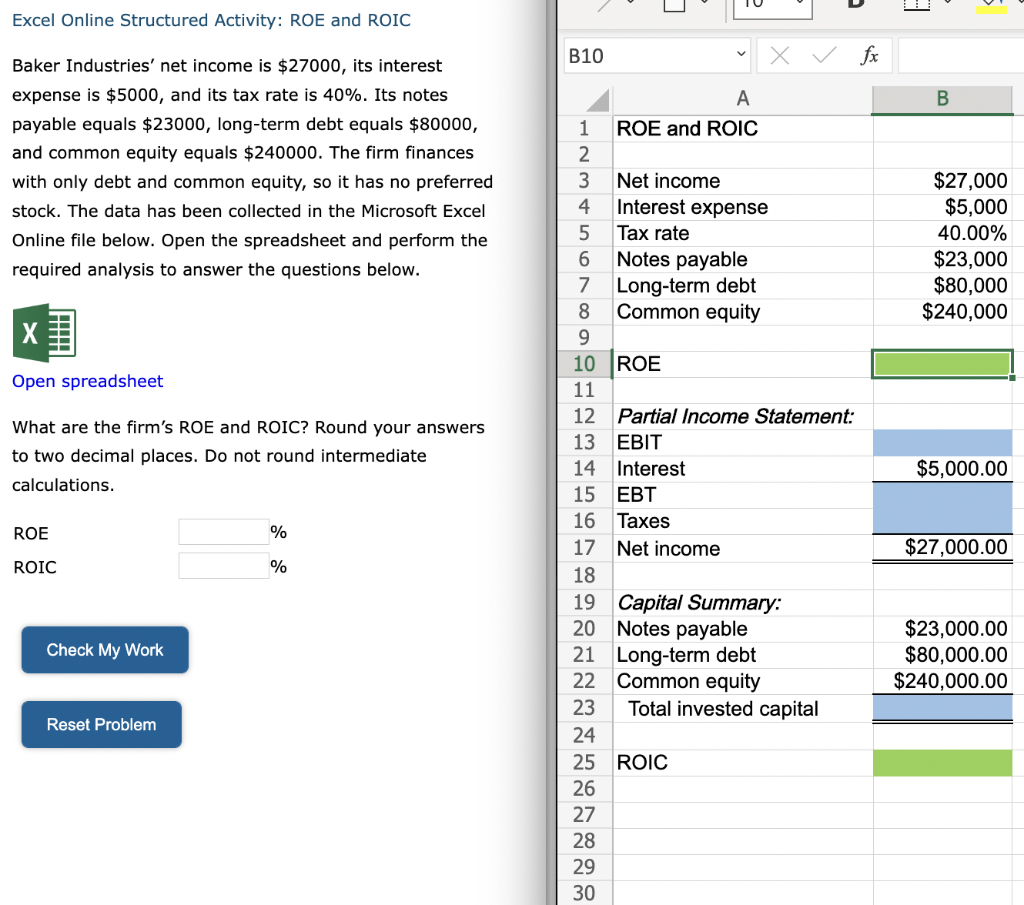Open the spreadsheet via the Open spreadsheet link
Image resolution: width=1024 pixels, height=905 pixels.
(x=87, y=381)
